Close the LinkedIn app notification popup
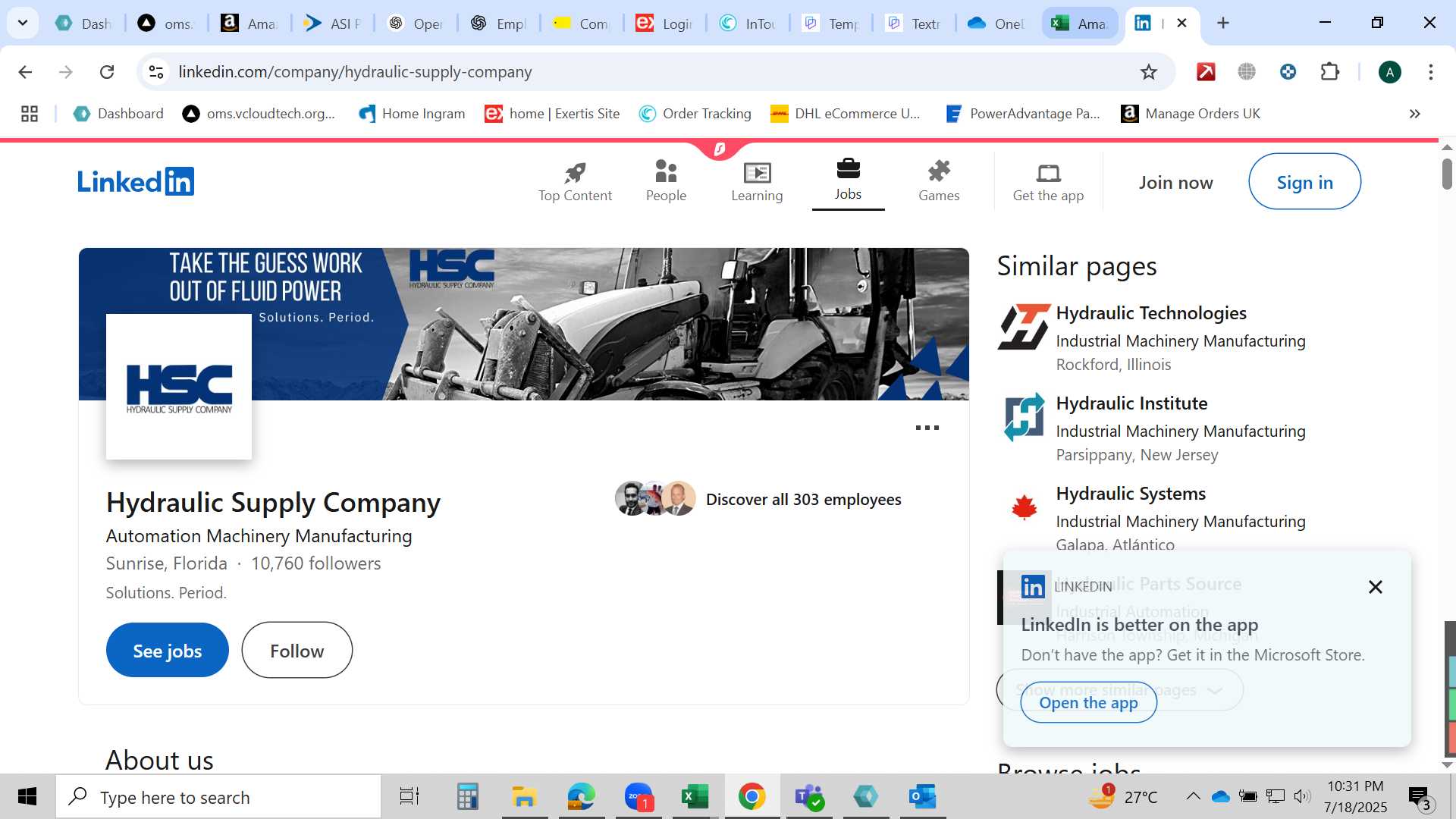Viewport: 1456px width, 819px height. point(1375,587)
